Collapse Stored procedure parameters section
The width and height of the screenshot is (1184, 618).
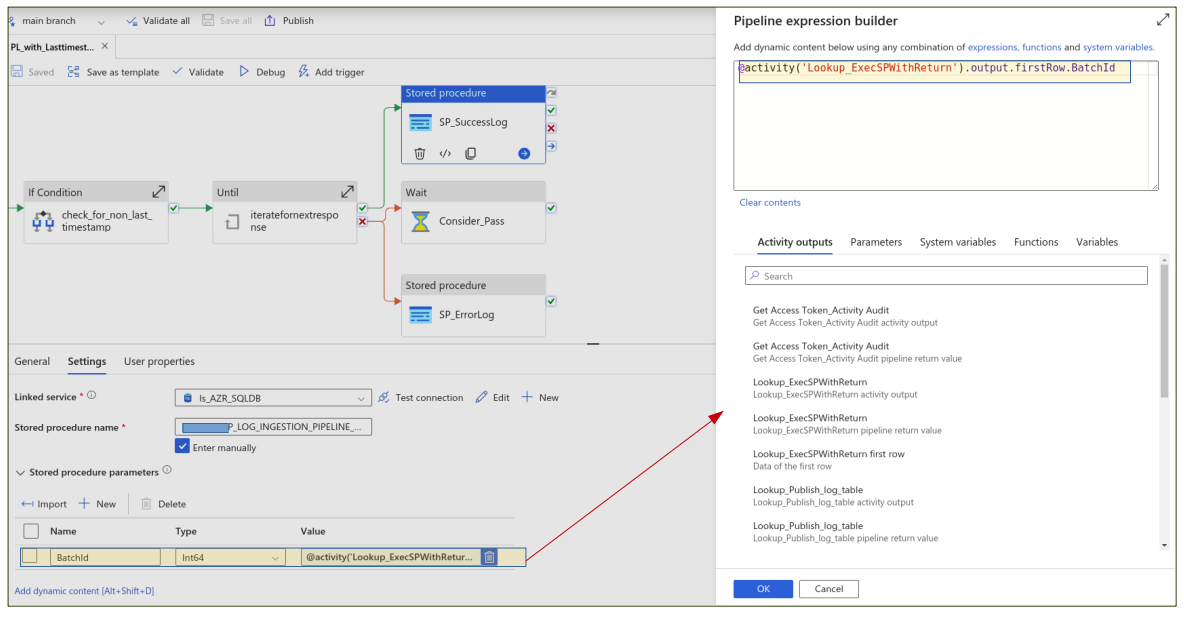(x=20, y=472)
